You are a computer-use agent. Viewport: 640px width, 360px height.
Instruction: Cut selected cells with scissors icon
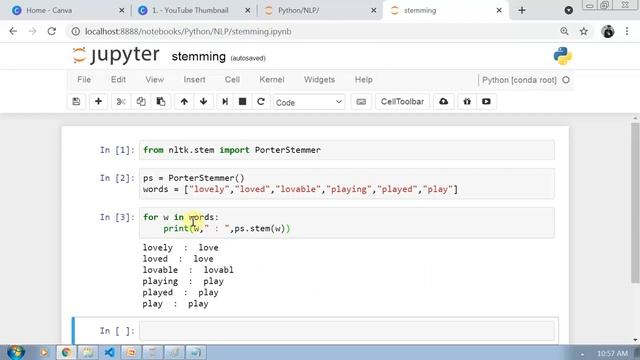click(x=121, y=102)
